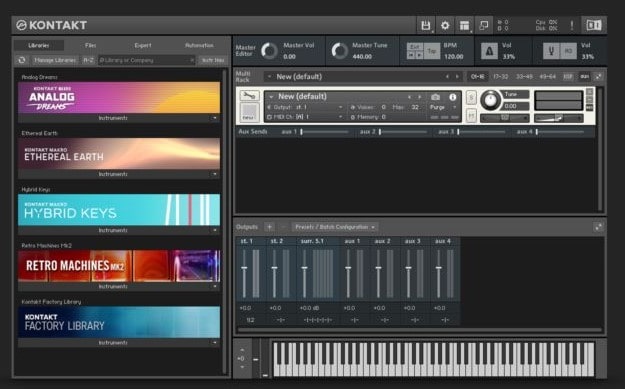Select previous instrument arrow in instrument header
This screenshot has width=625, height=389.
409,97
